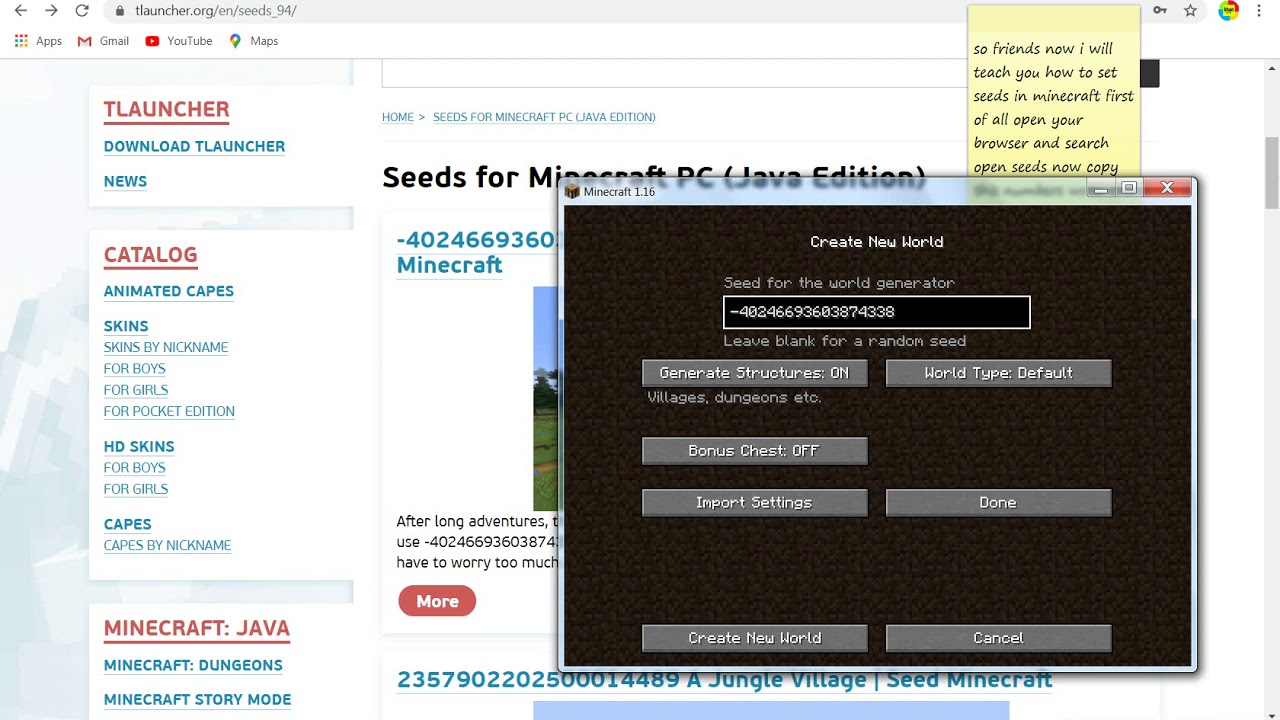1280x720 pixels.
Task: Open the Chrome profile avatar
Action: point(1228,11)
